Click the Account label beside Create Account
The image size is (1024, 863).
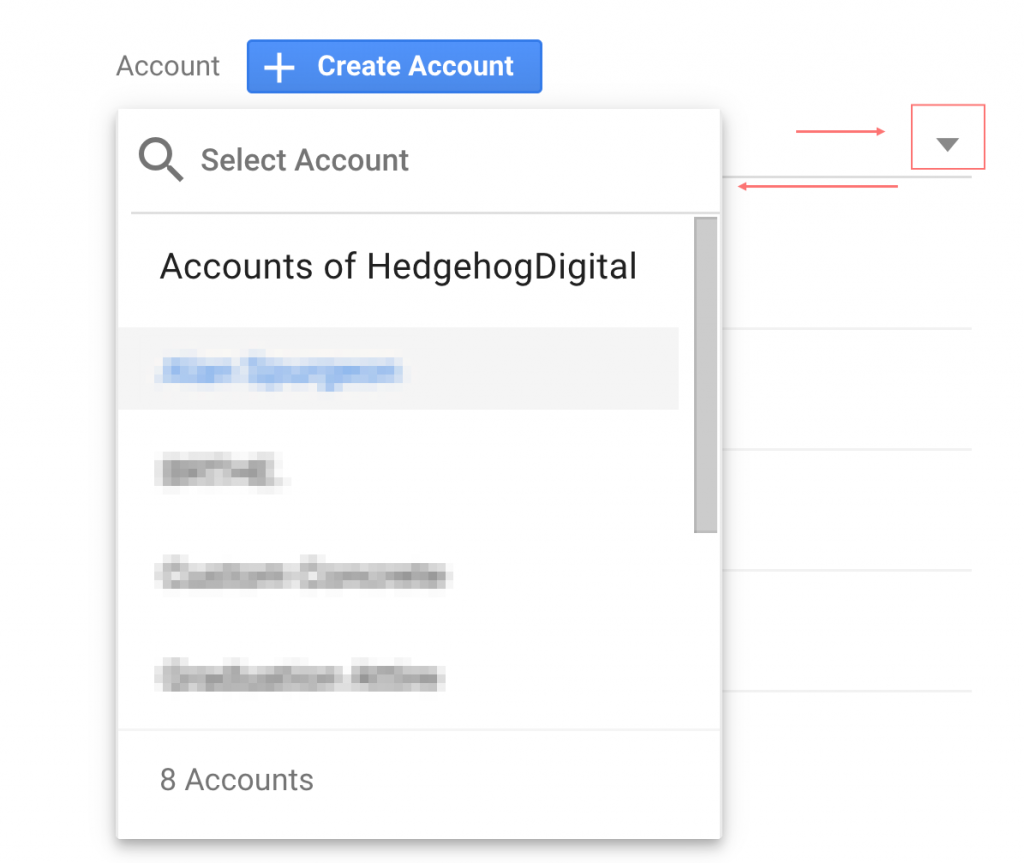pos(168,67)
